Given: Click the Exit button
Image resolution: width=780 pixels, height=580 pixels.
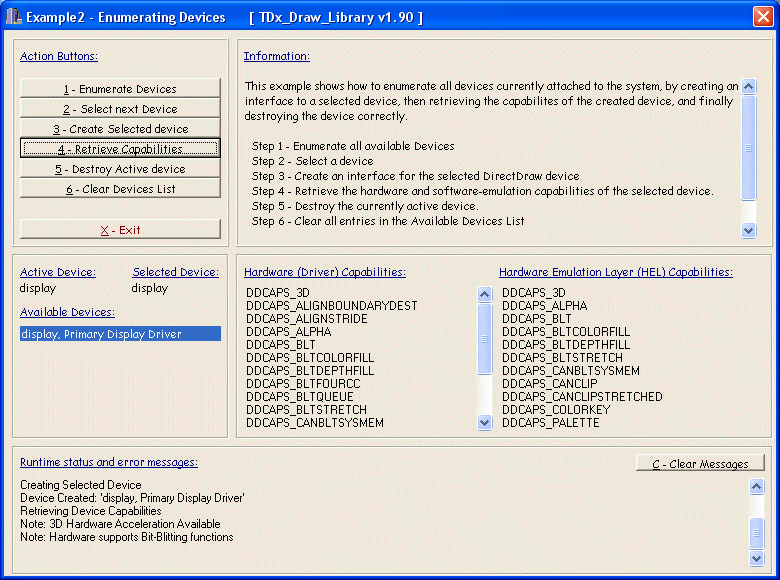Looking at the screenshot, I should click(x=120, y=229).
